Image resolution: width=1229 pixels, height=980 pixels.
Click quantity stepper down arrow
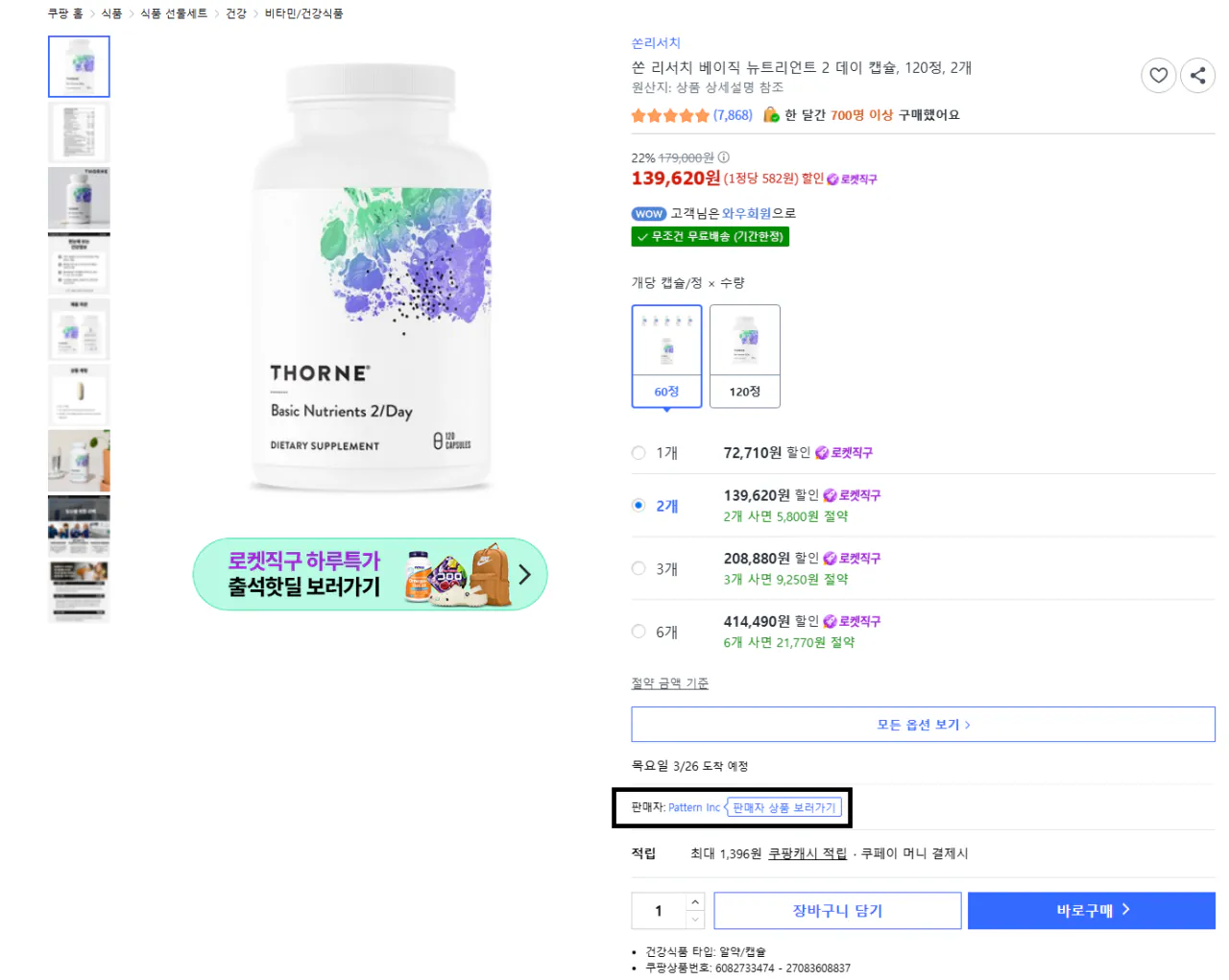696,919
